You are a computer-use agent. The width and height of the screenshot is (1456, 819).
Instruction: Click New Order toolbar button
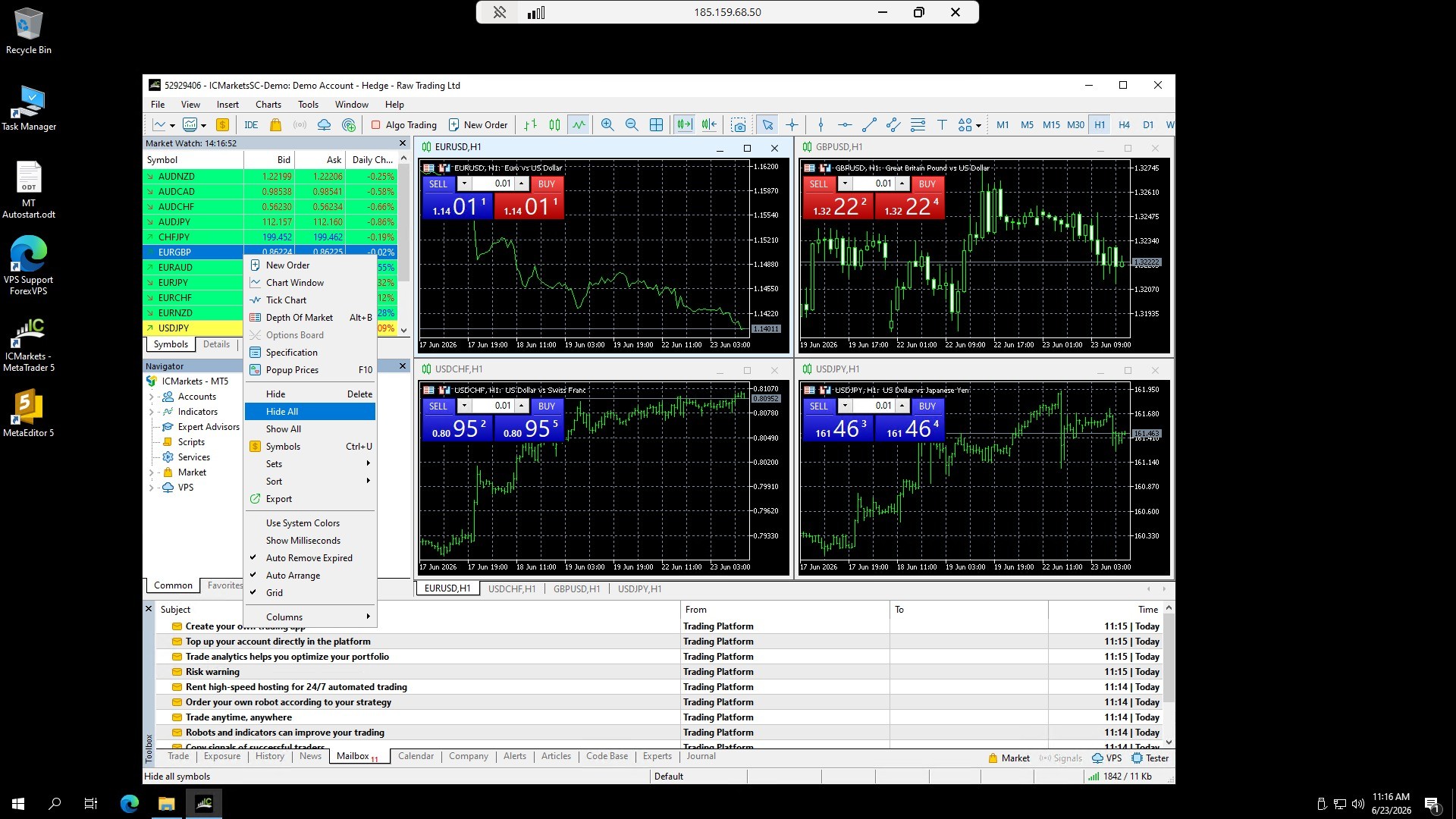(x=478, y=125)
